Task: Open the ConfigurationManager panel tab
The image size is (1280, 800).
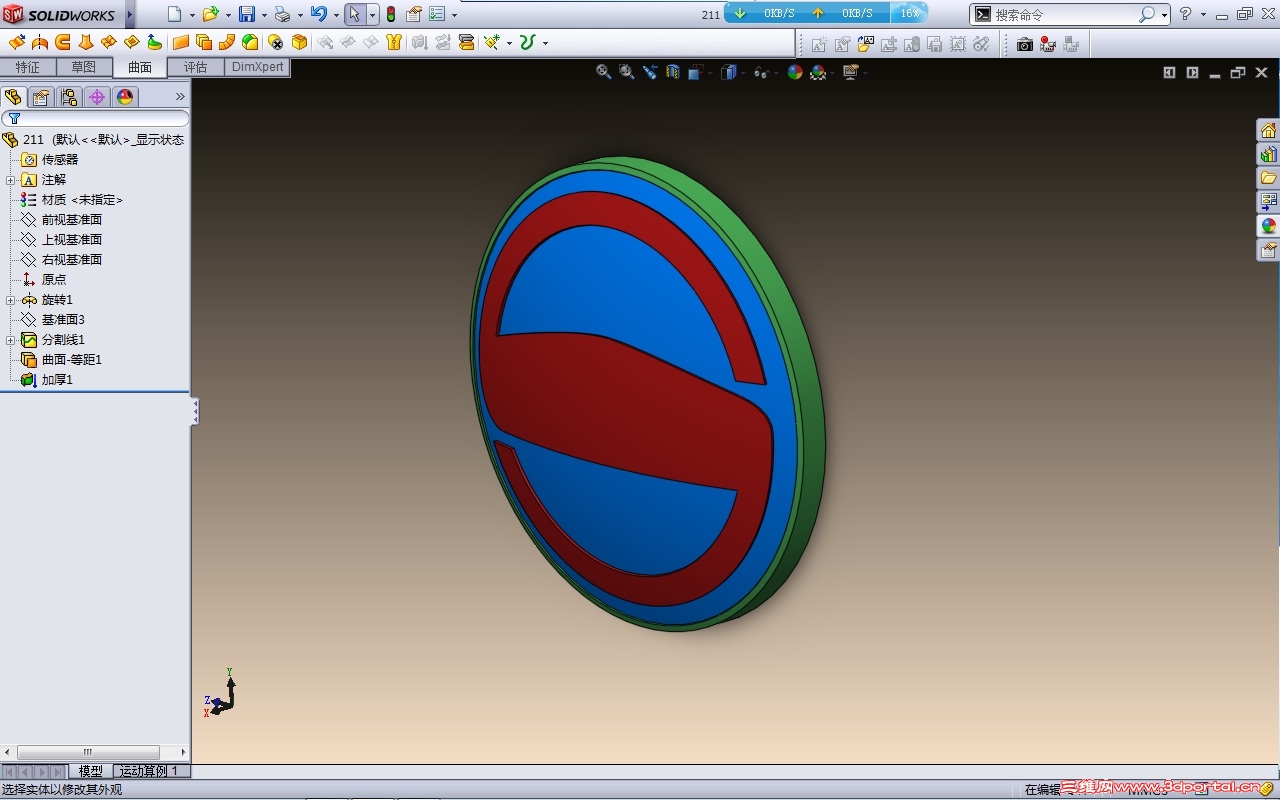Action: pos(69,97)
